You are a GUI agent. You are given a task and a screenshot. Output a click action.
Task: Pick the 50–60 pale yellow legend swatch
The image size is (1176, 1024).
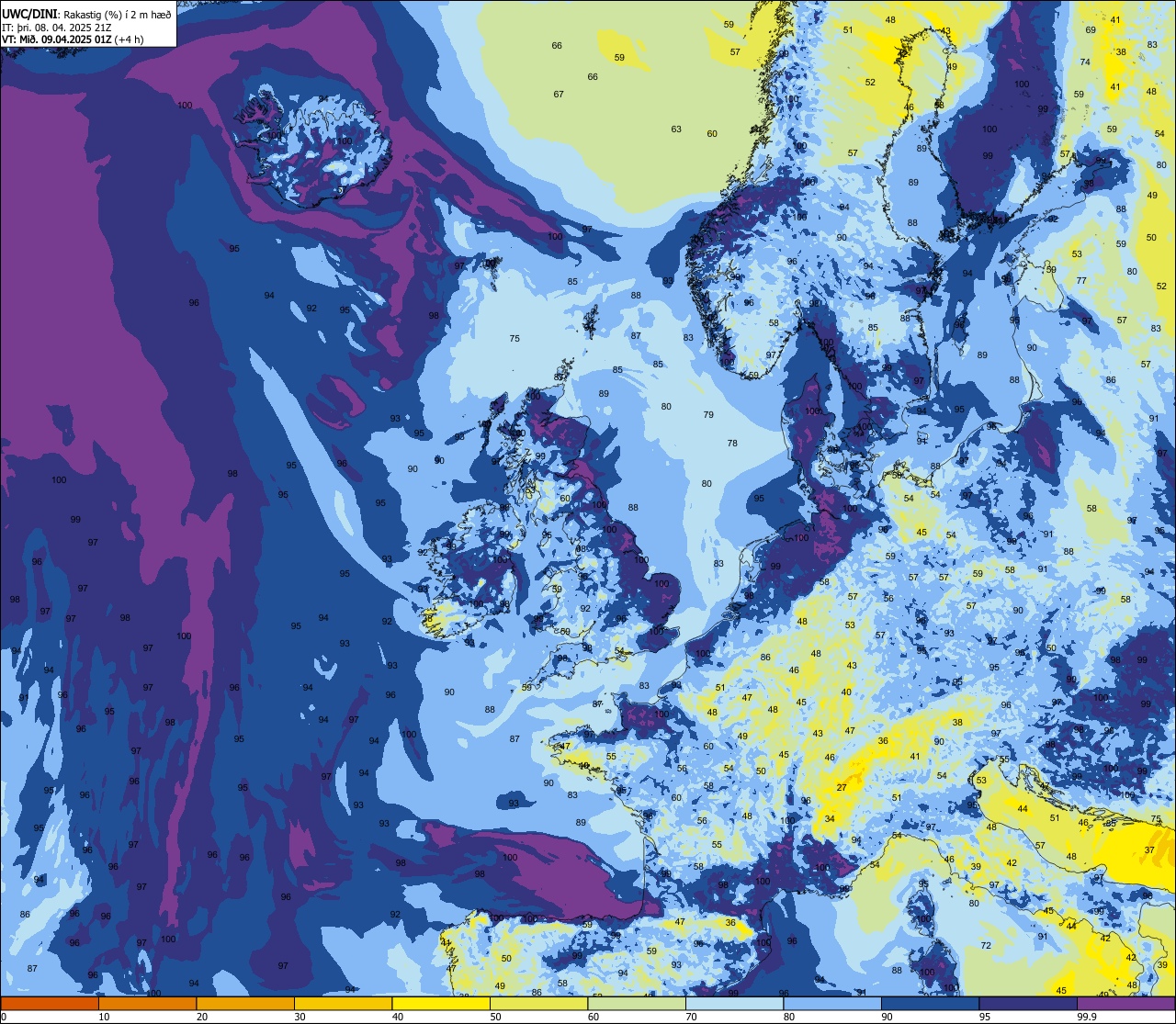tap(538, 1003)
